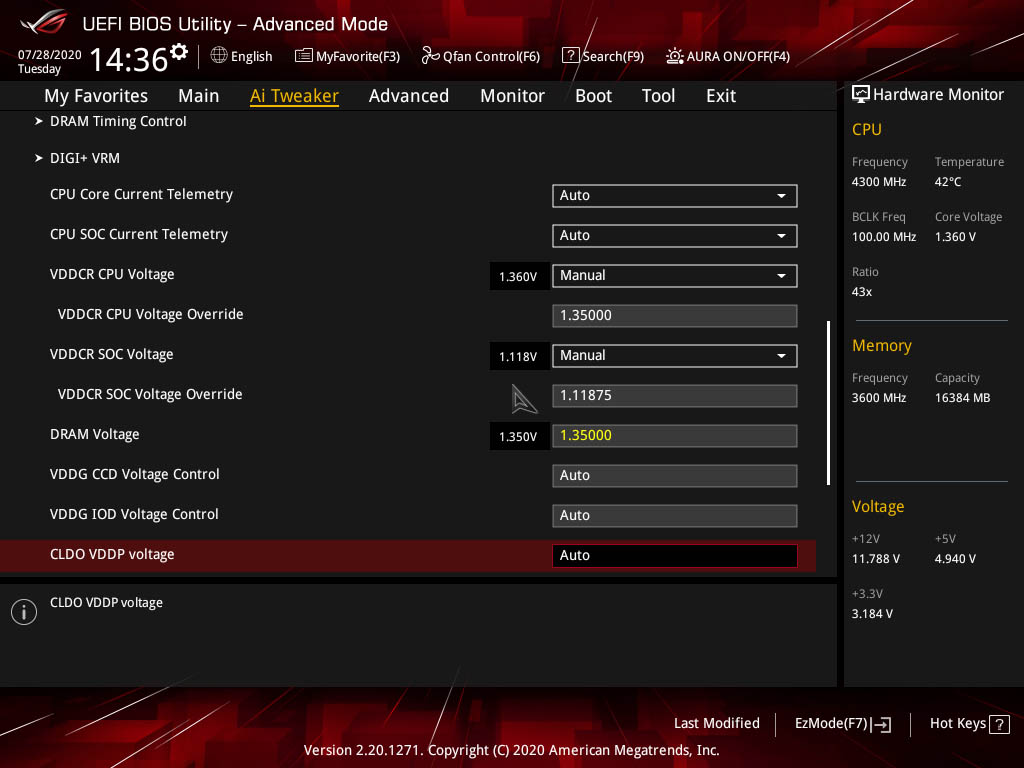This screenshot has width=1024, height=768.
Task: Open the Exit tab
Action: point(721,96)
